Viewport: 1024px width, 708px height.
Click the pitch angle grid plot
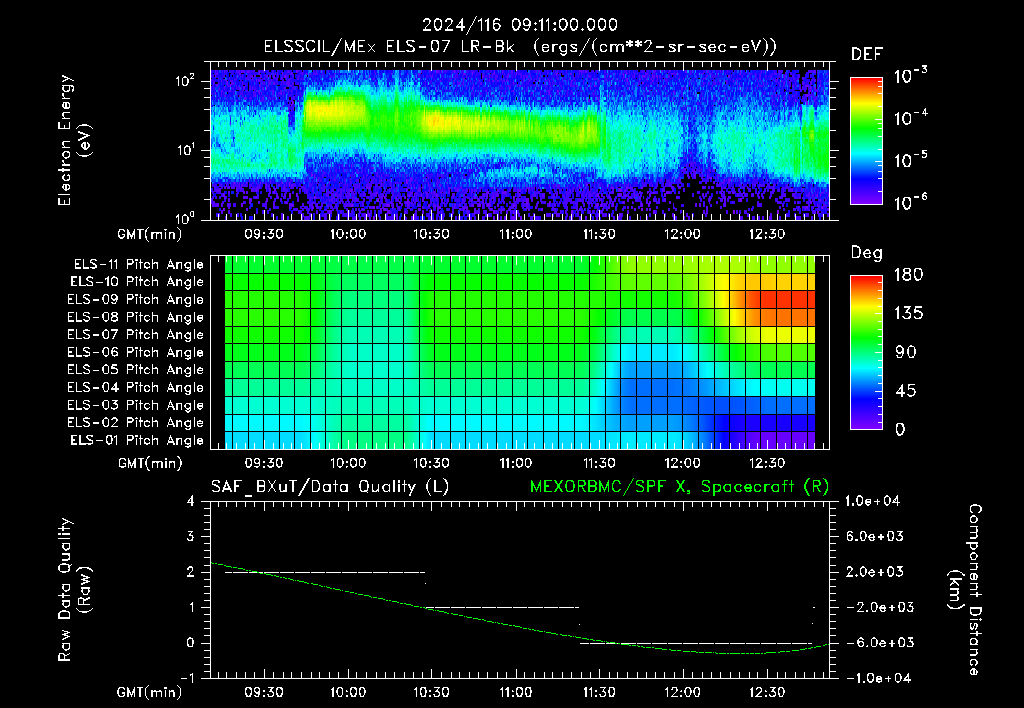click(x=520, y=352)
